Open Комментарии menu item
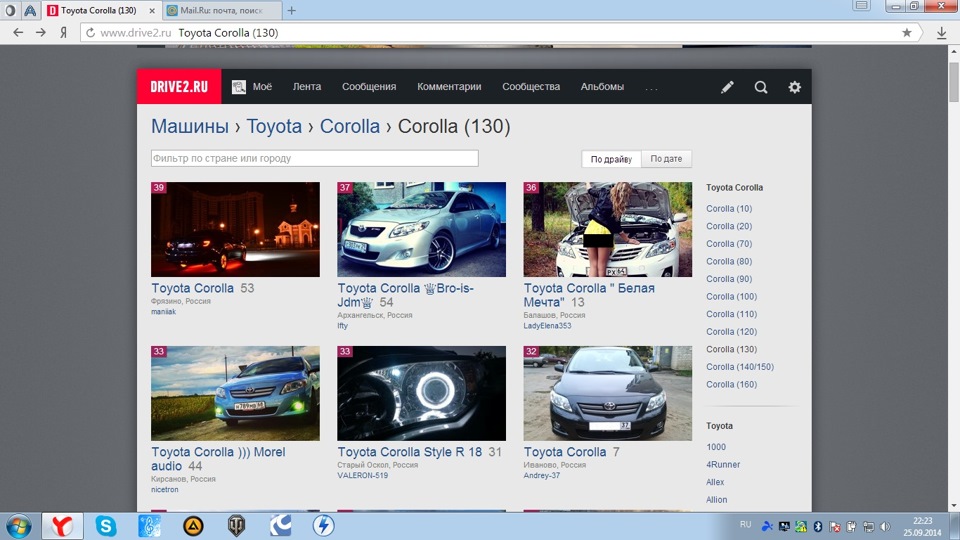This screenshot has height=540, width=960. pyautogui.click(x=449, y=87)
